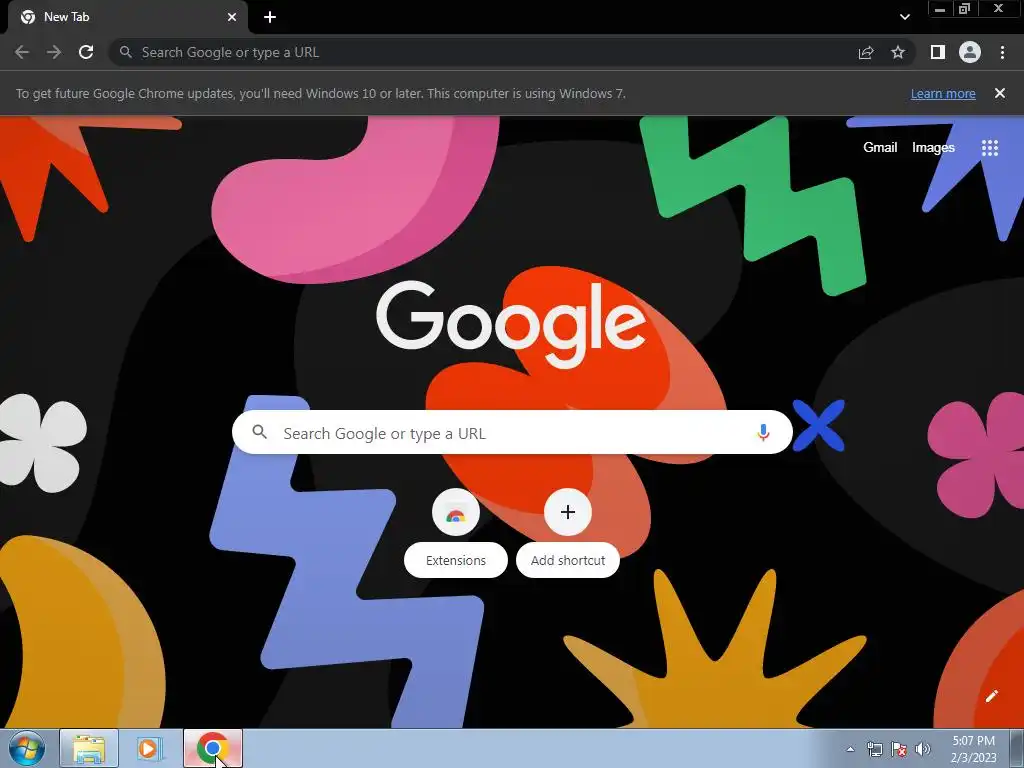
Task: Bookmark this tab with the star icon
Action: pyautogui.click(x=898, y=52)
